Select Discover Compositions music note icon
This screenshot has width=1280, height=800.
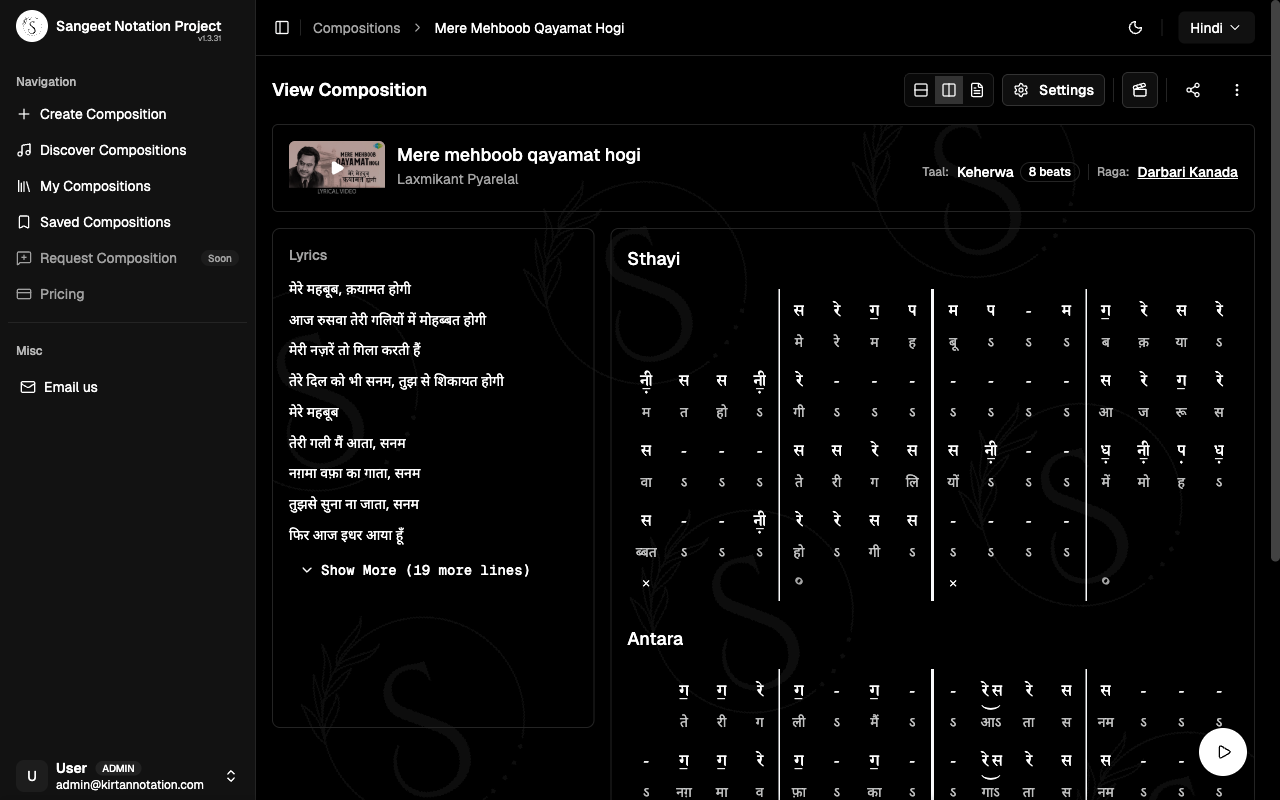click(24, 150)
